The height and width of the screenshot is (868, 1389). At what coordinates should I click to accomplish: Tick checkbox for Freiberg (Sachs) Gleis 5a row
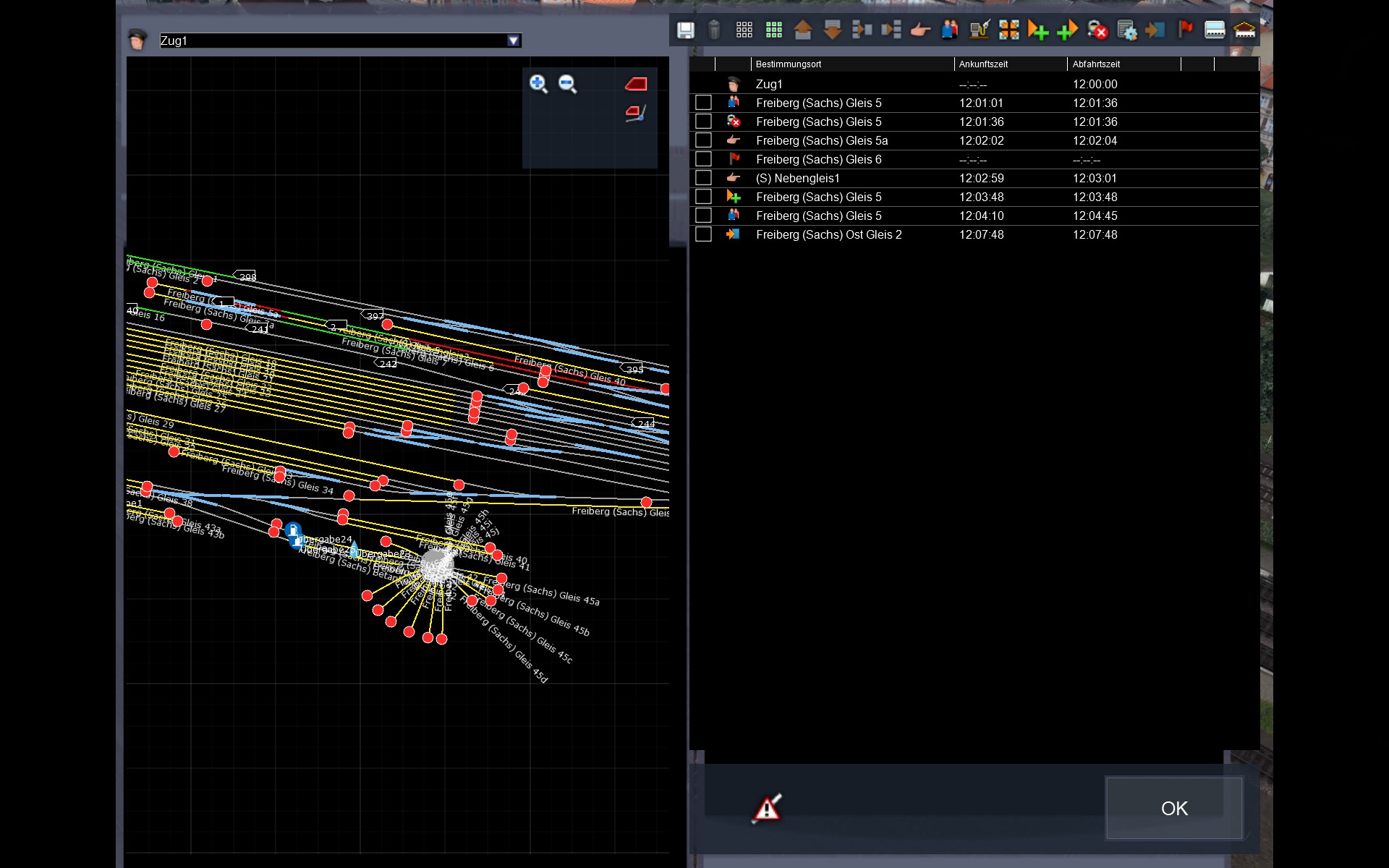point(703,140)
